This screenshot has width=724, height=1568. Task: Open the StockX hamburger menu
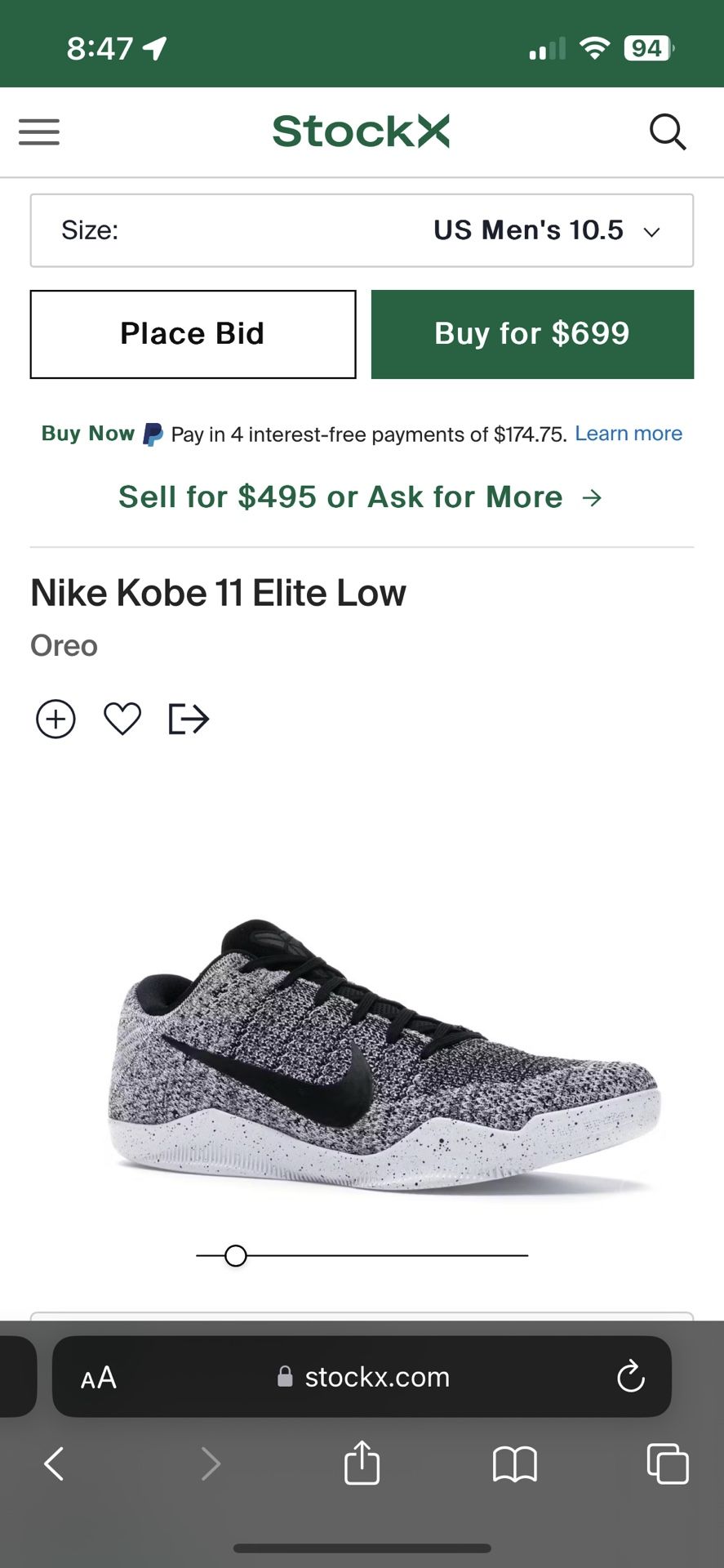pyautogui.click(x=39, y=131)
